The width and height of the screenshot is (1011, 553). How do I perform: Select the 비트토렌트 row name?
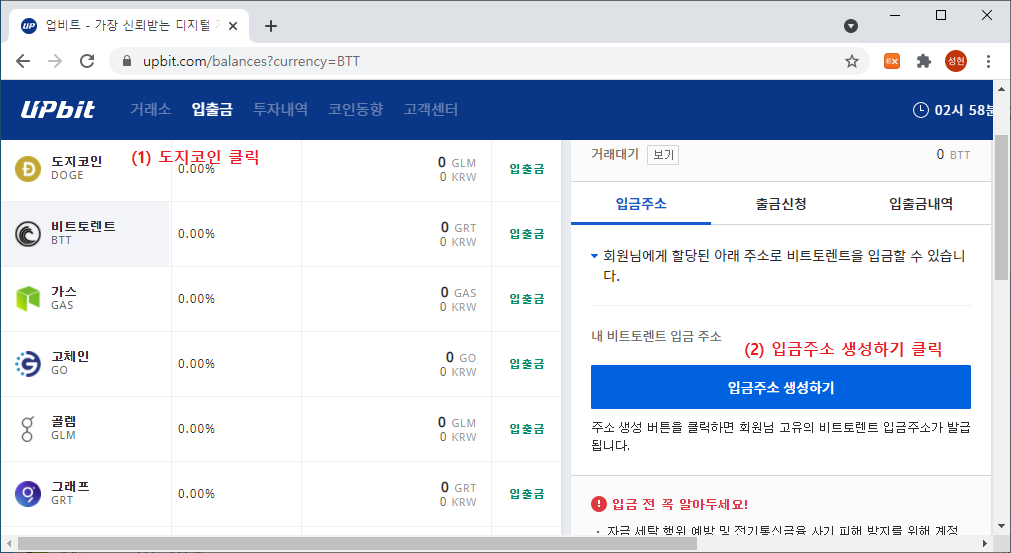pos(83,226)
